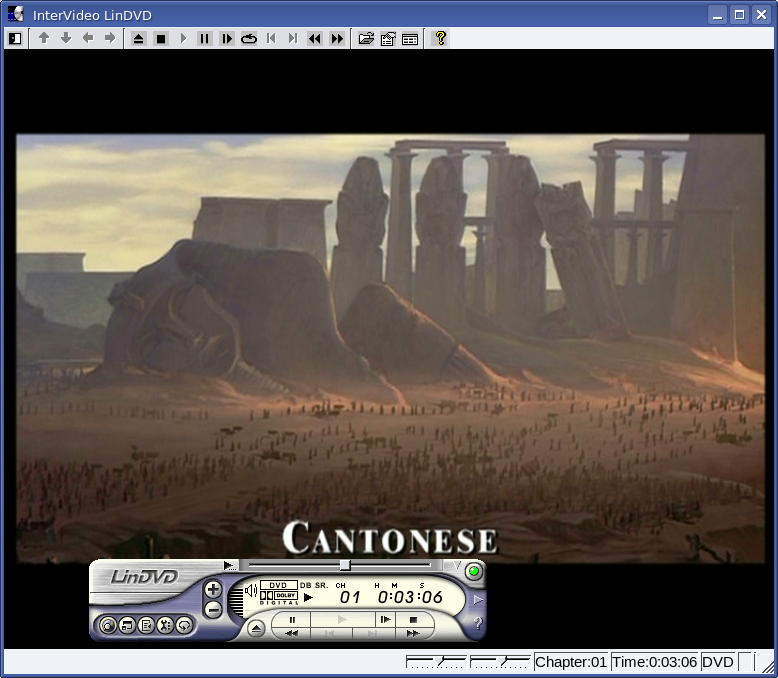Click the right arrow navigation button in toolbar
This screenshot has width=778, height=678.
110,38
